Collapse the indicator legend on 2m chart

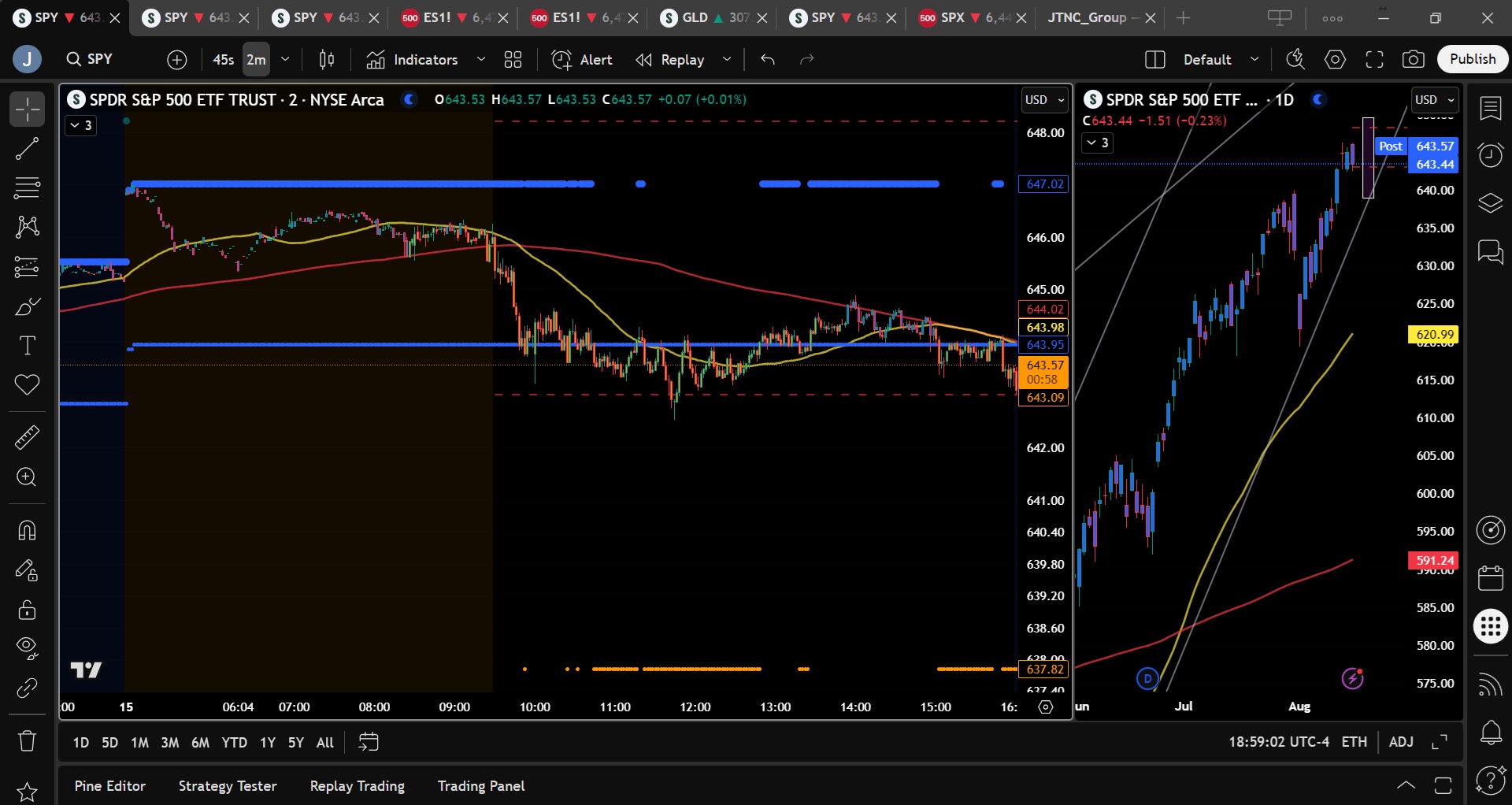point(80,125)
